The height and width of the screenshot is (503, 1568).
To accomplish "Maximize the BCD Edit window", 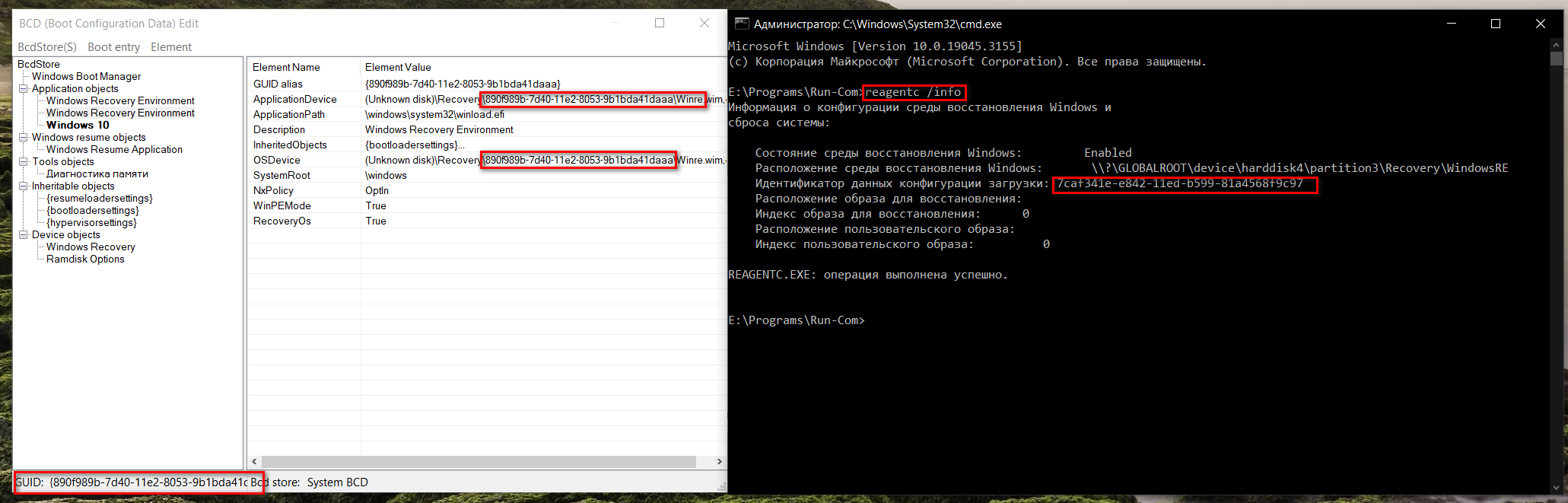I will [660, 23].
